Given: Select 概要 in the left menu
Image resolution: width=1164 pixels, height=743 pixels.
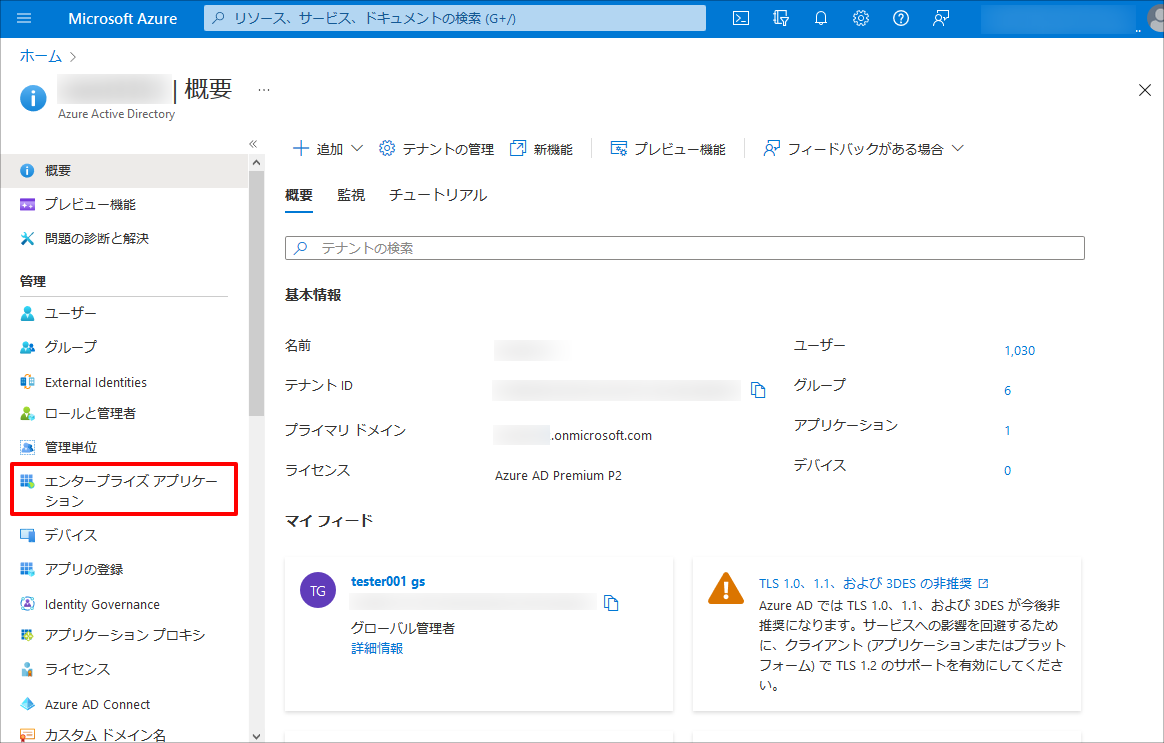Looking at the screenshot, I should [x=124, y=171].
